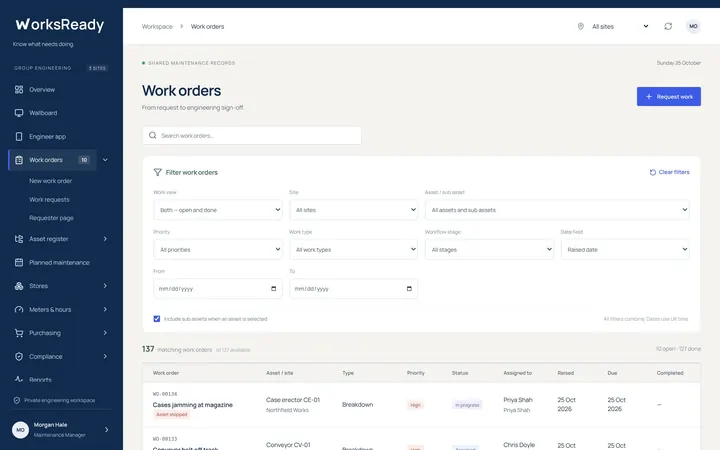Toggle Include sub assets checkbox

click(x=157, y=319)
